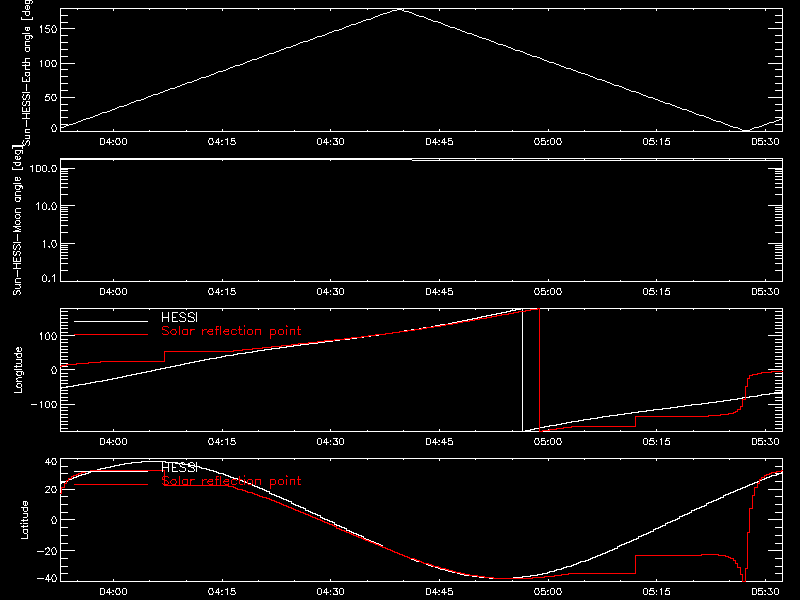
Task: Click the 10.0 tick on Moon angle axis
Action: pos(46,206)
